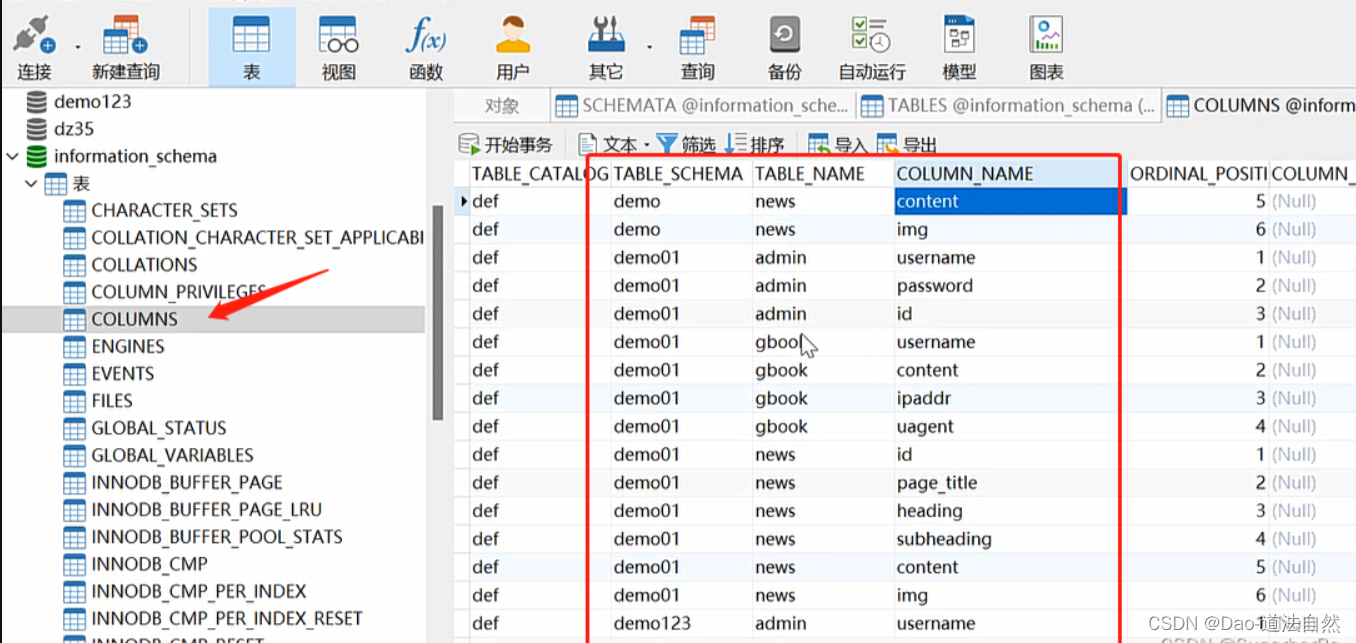Select the 表 (Tables) view icon

[x=252, y=45]
